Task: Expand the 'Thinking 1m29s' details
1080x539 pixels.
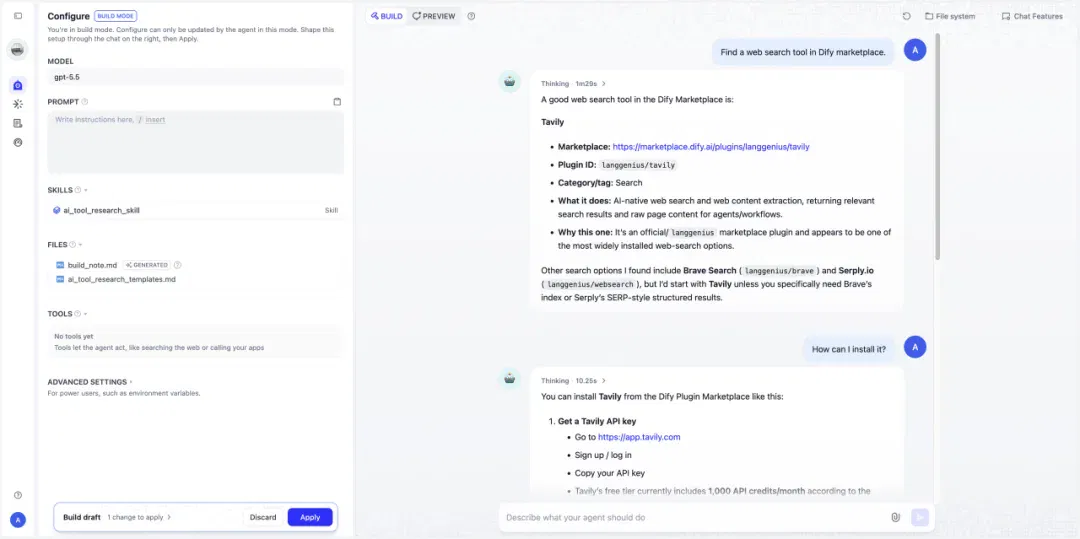Action: (573, 84)
